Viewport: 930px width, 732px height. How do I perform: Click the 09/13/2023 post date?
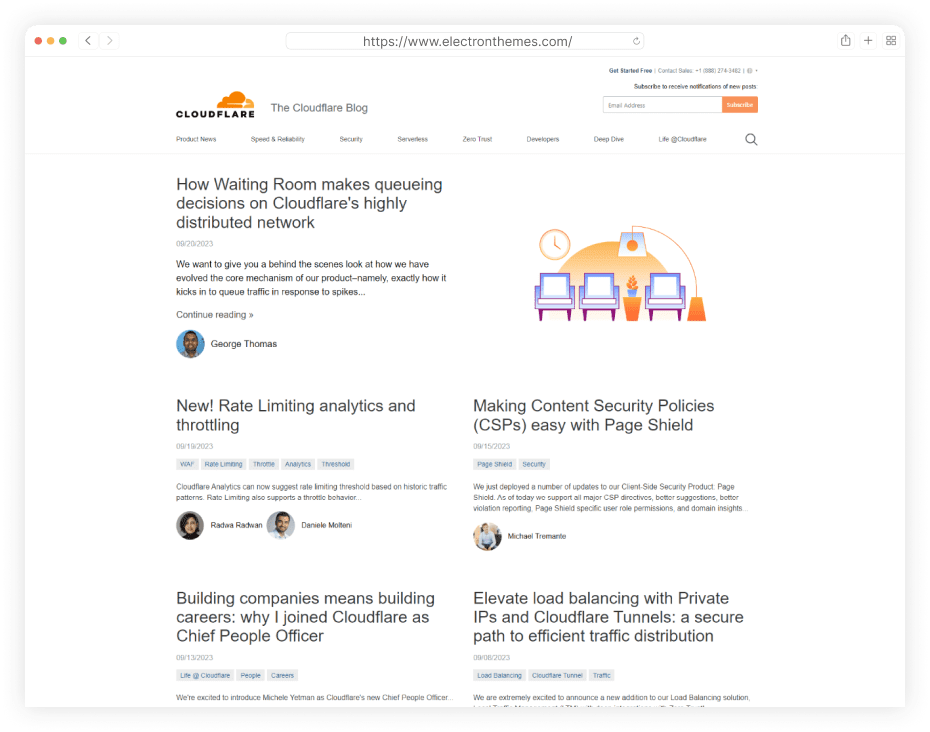(195, 658)
